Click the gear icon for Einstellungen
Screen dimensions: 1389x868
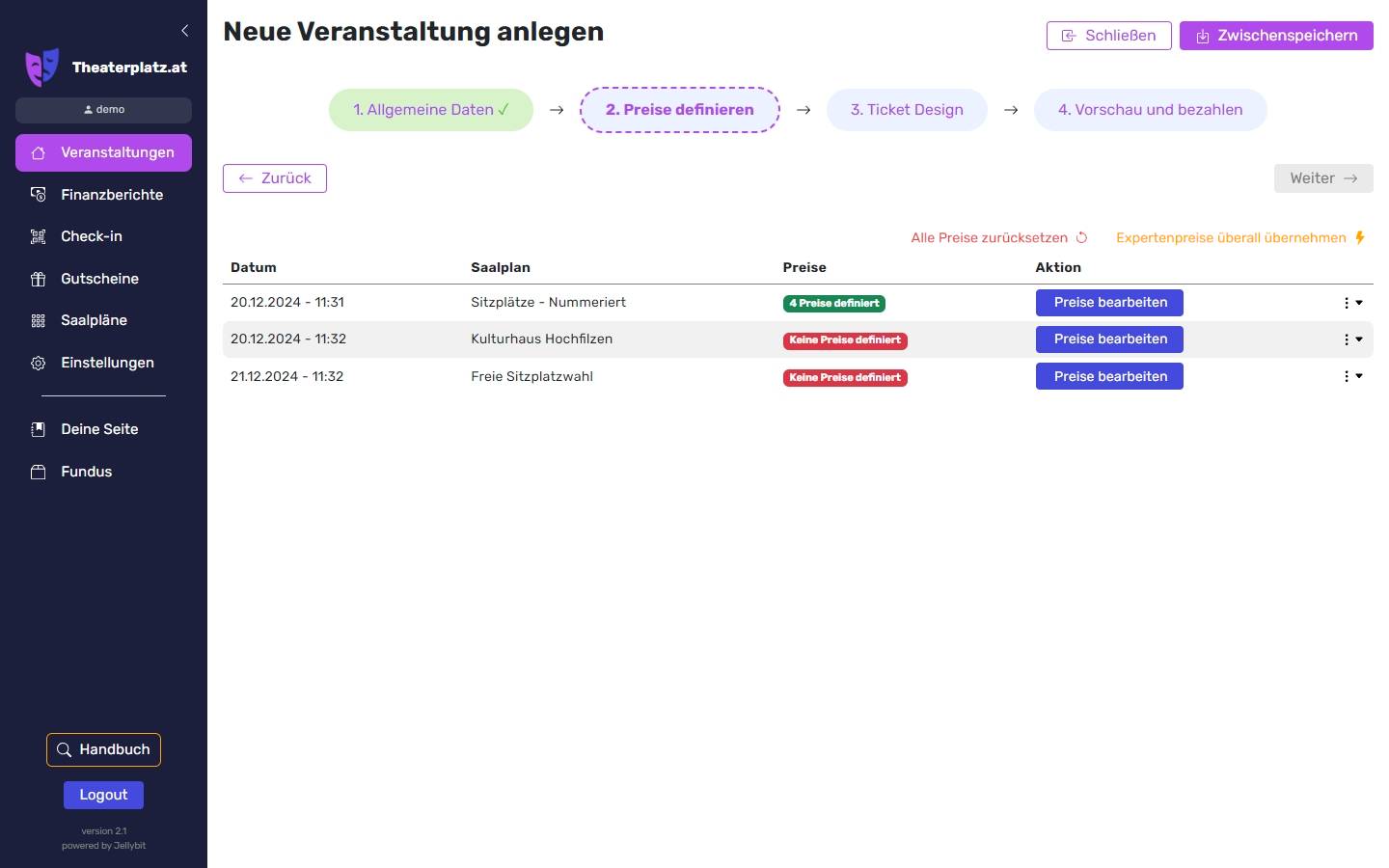(x=39, y=364)
